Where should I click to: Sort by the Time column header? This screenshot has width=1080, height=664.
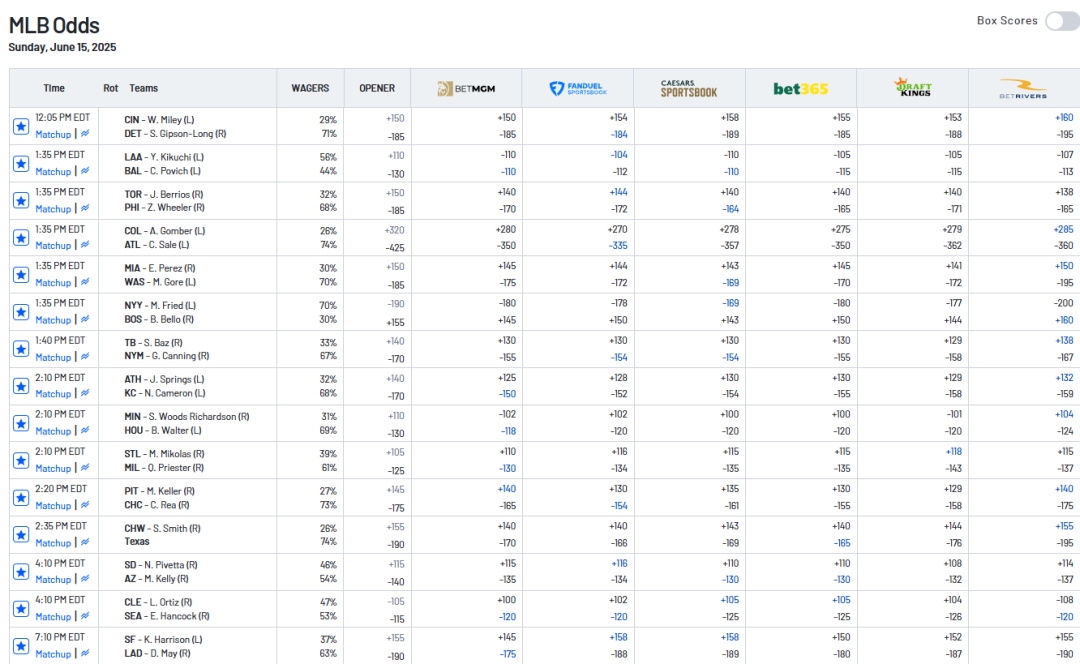tap(54, 88)
